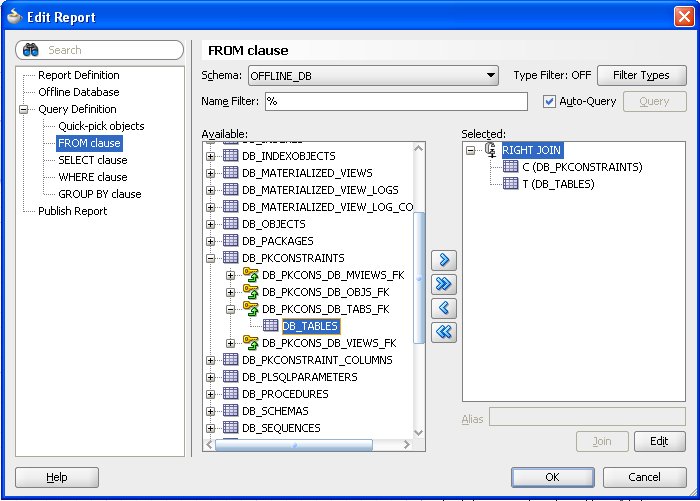Click the Edit button under Selected
The height and width of the screenshot is (501, 700).
(659, 441)
